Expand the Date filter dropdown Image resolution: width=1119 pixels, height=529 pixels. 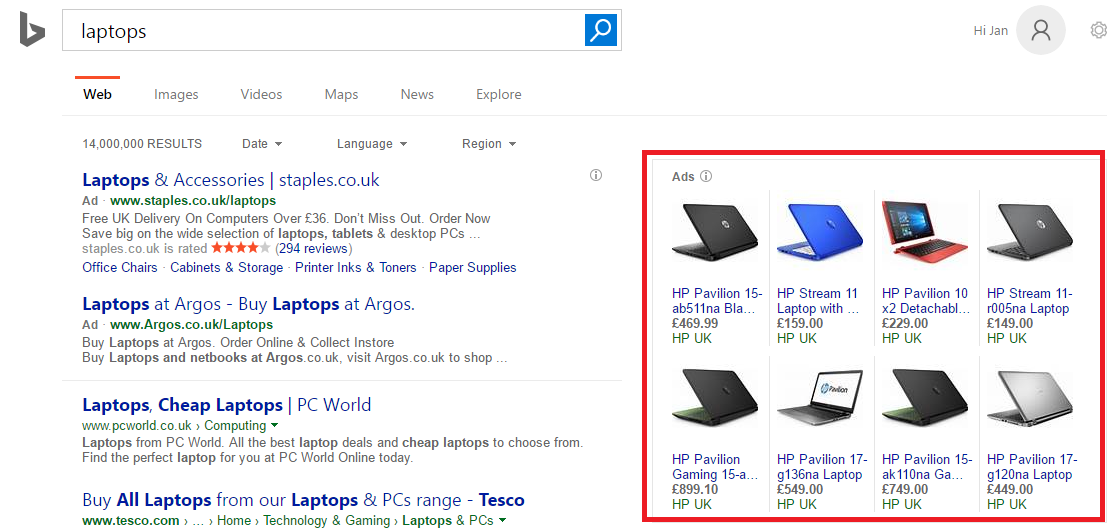(x=262, y=143)
